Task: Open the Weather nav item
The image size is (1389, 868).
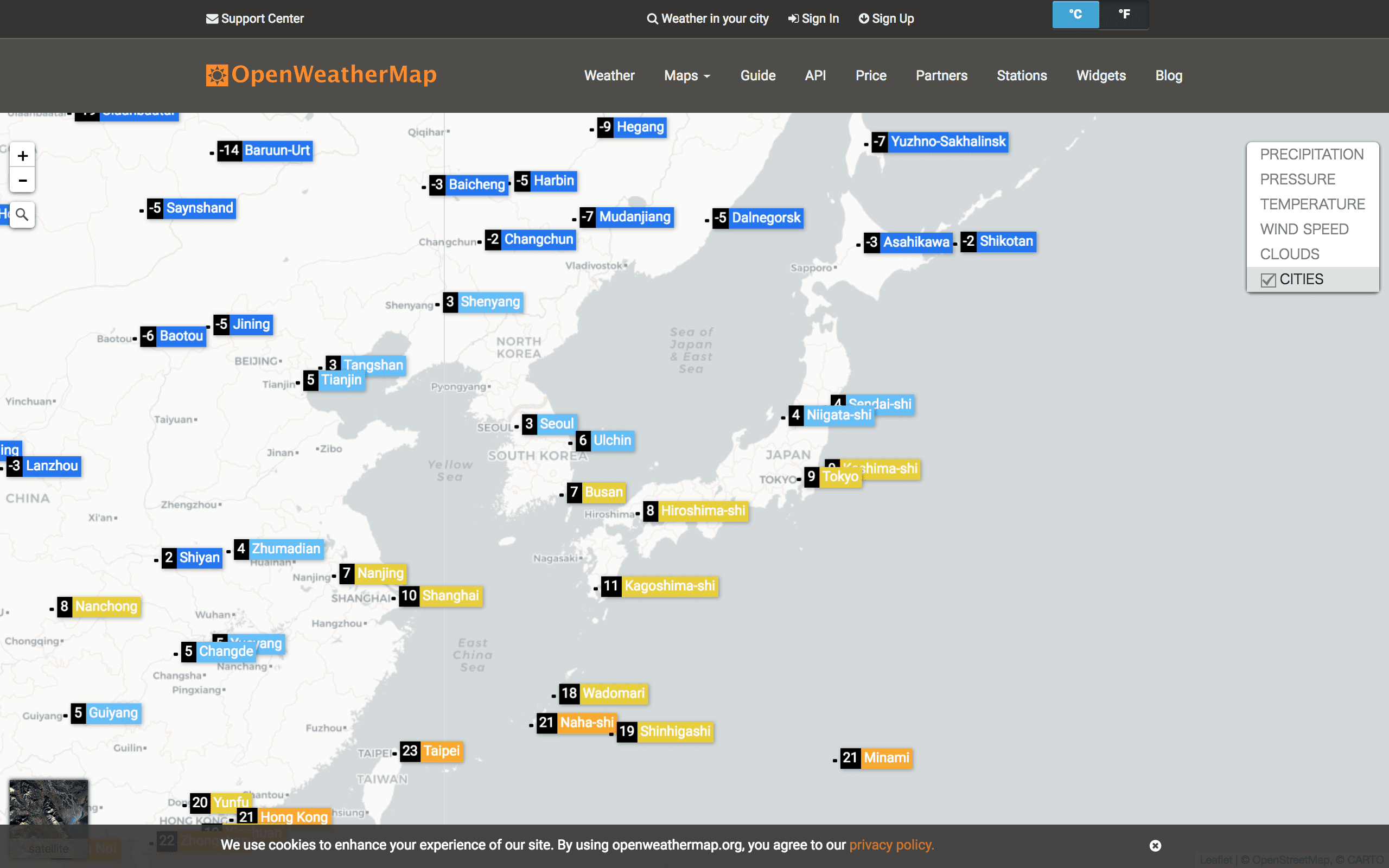Action: click(609, 76)
